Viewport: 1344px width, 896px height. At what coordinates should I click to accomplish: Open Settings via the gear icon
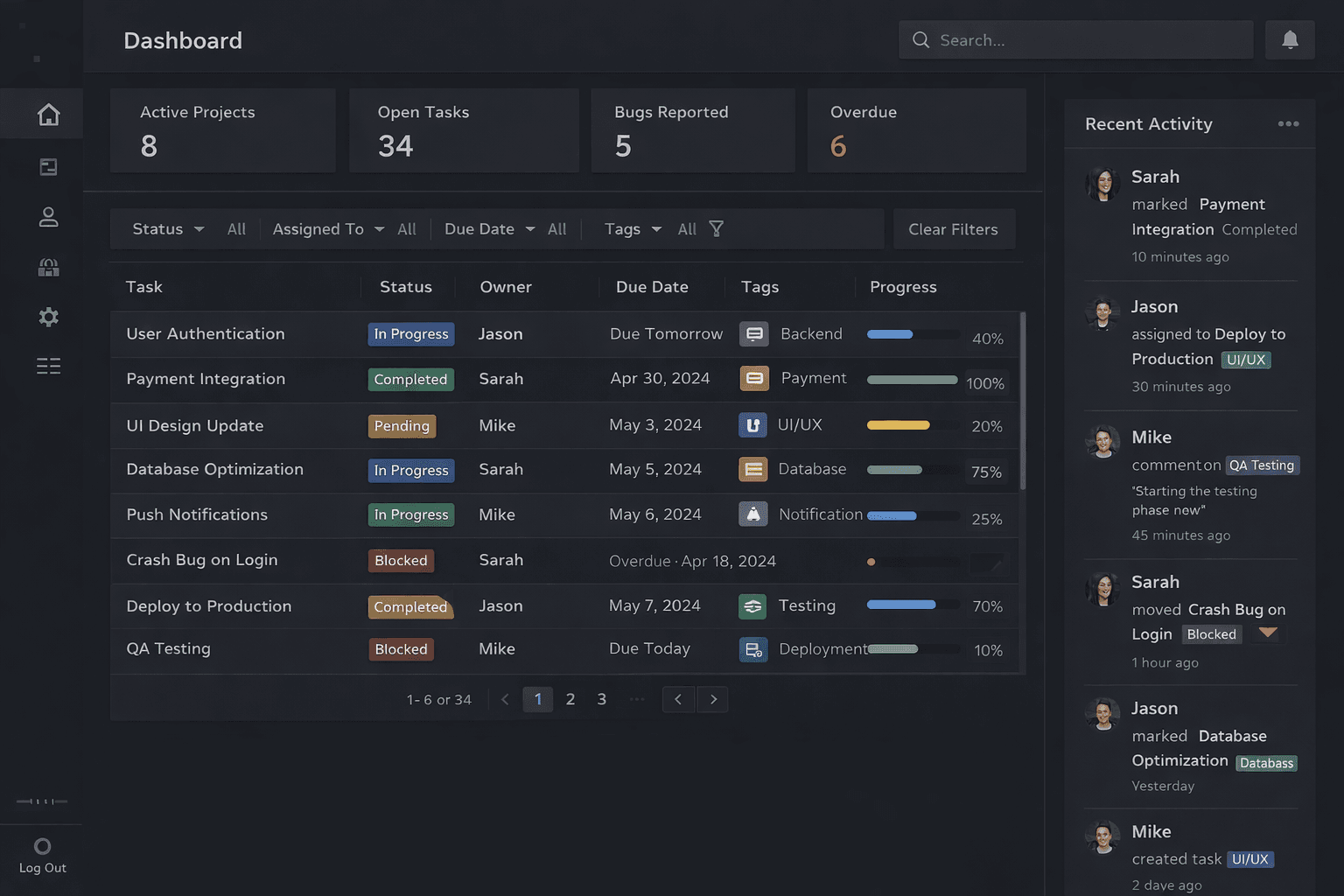pyautogui.click(x=49, y=317)
